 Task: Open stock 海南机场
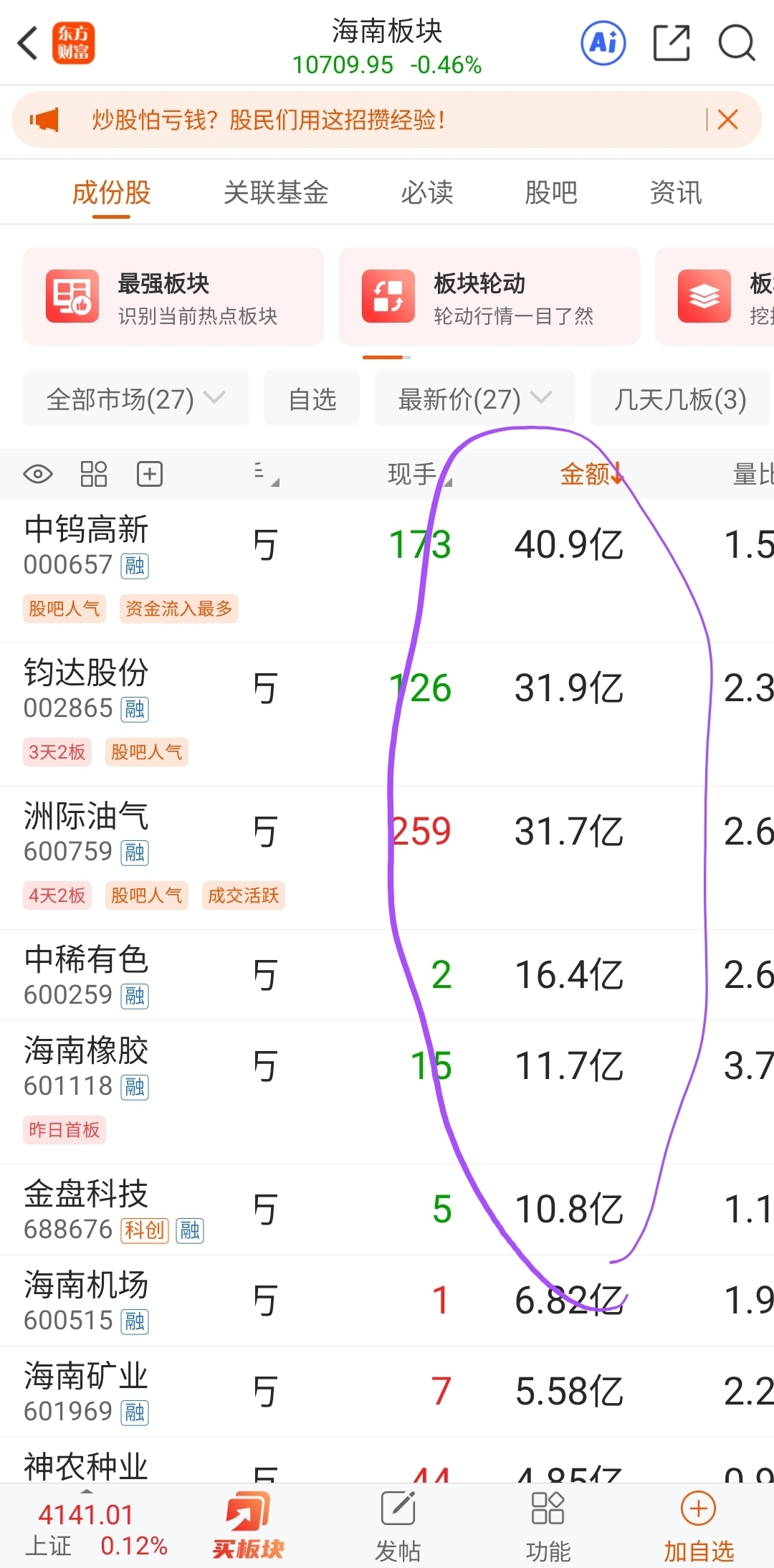86,1286
